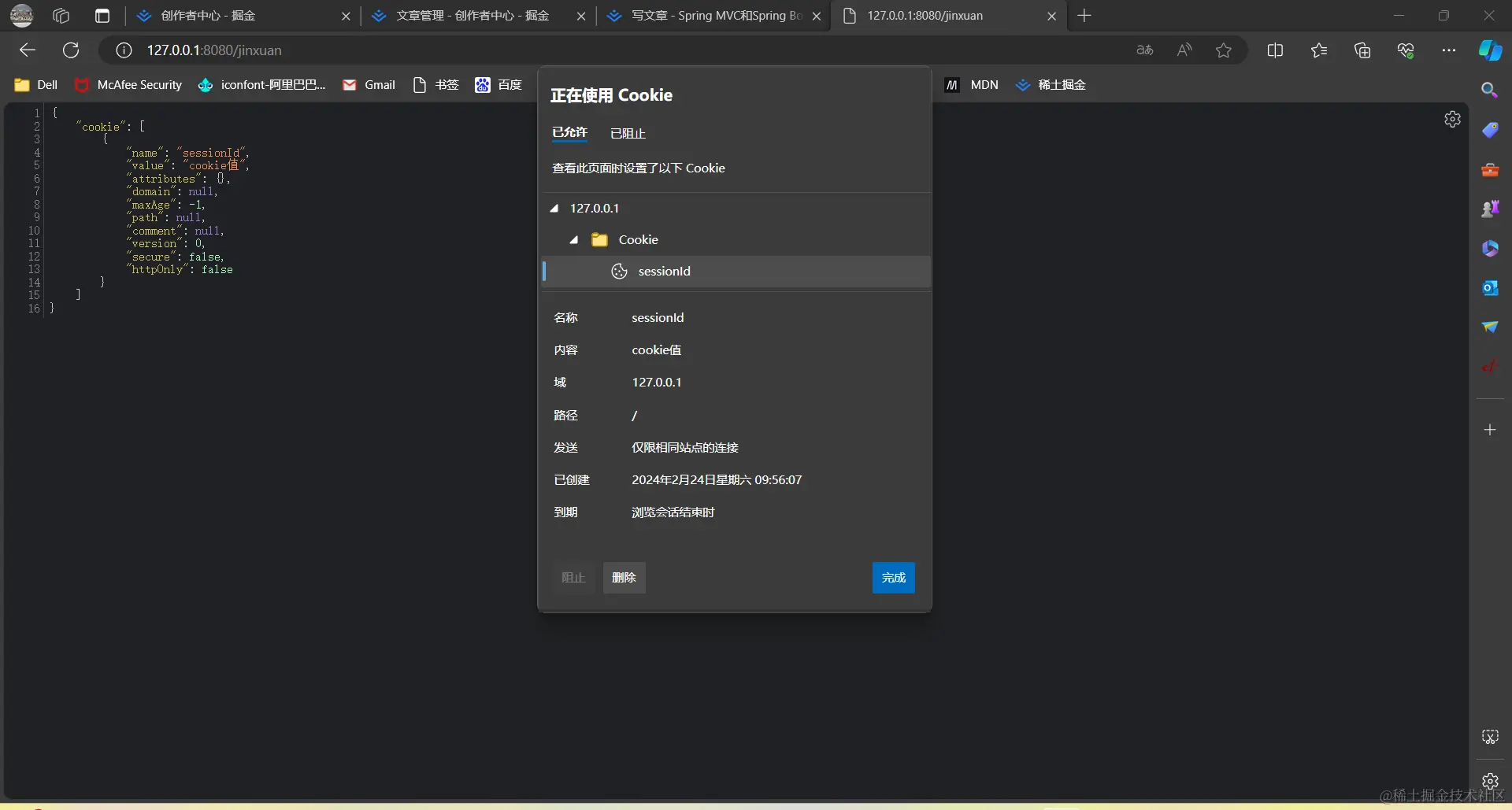Open the Gmail bookmark

coord(369,85)
